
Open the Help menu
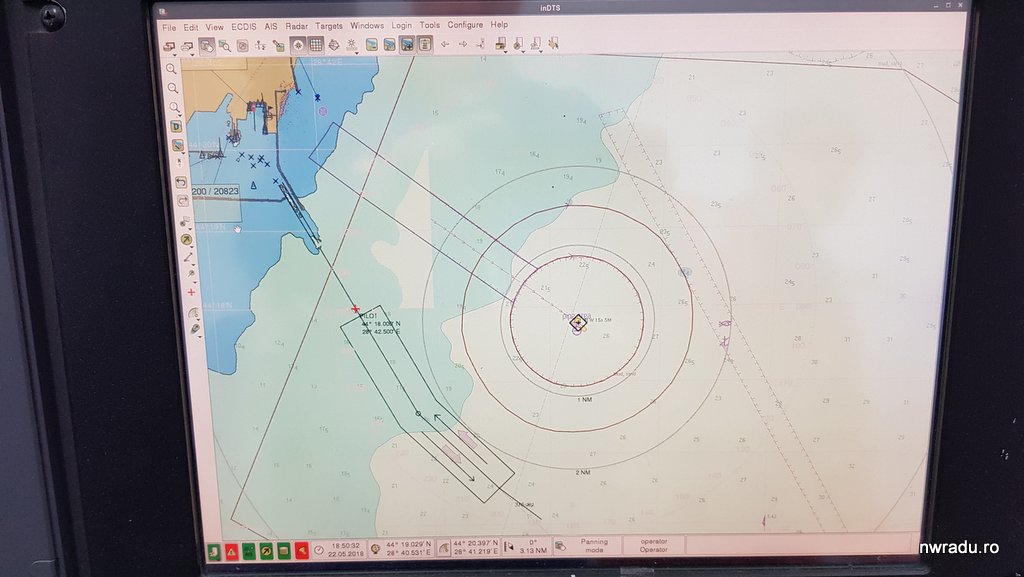(x=499, y=24)
